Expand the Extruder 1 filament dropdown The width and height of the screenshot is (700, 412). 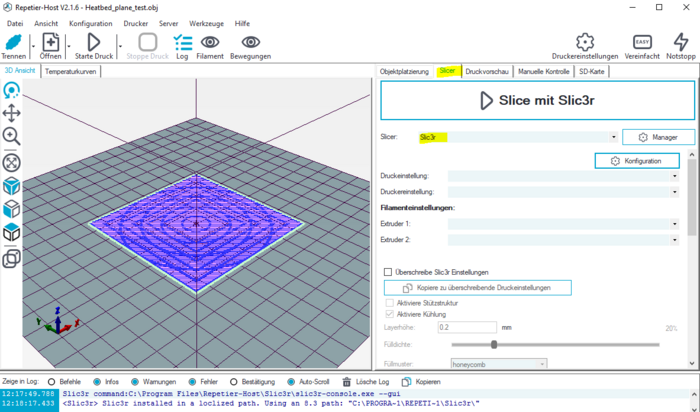coord(675,224)
